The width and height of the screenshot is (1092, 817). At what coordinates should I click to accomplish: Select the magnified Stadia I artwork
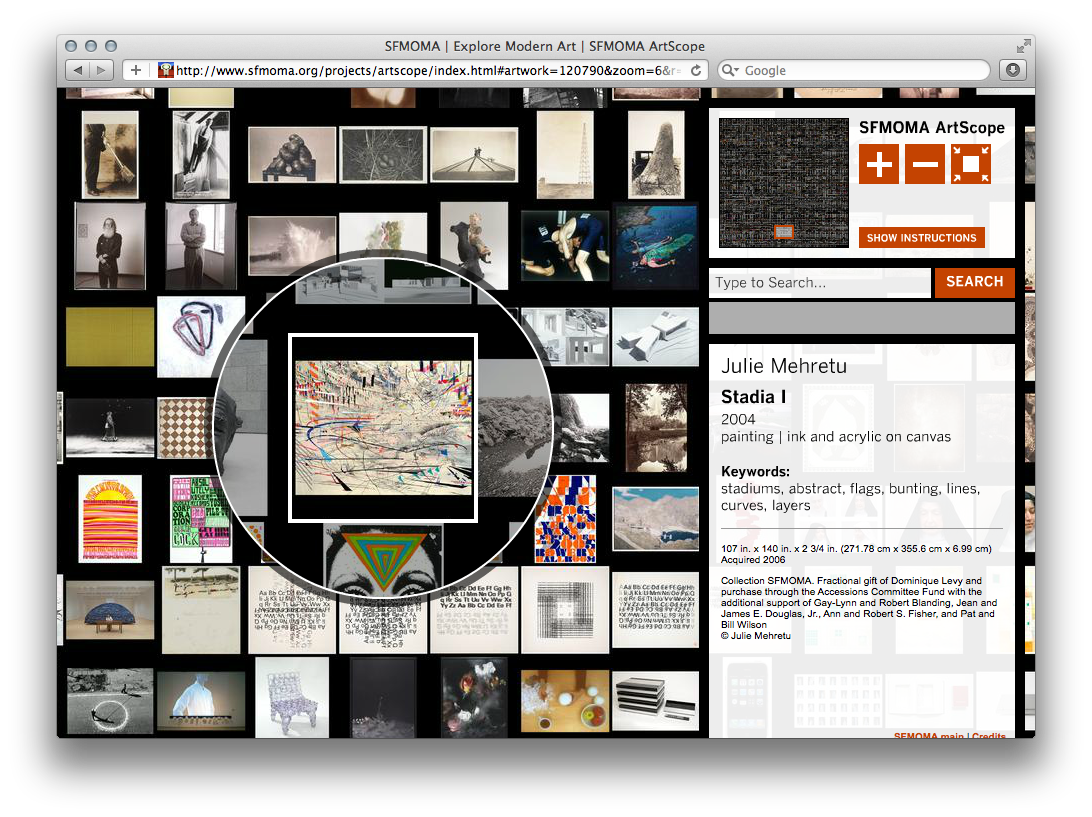point(381,427)
